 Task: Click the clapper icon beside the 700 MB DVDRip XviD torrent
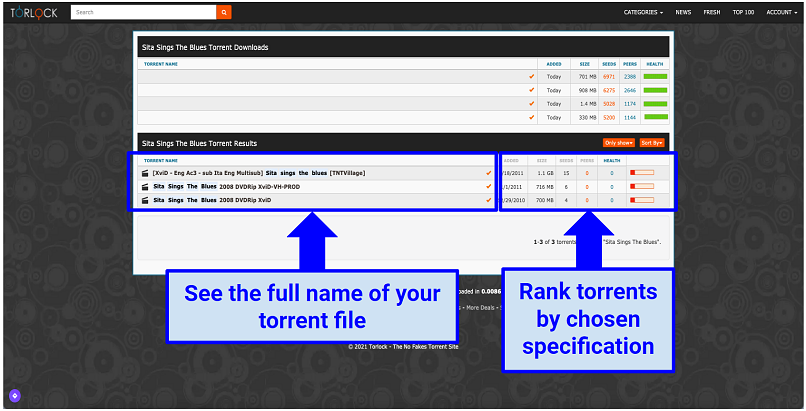[x=145, y=200]
